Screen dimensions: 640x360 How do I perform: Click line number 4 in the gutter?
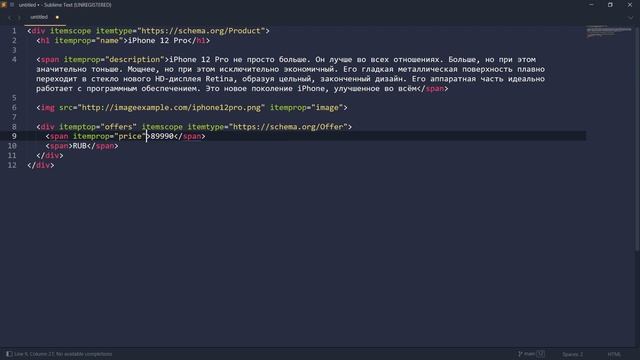click(x=14, y=60)
